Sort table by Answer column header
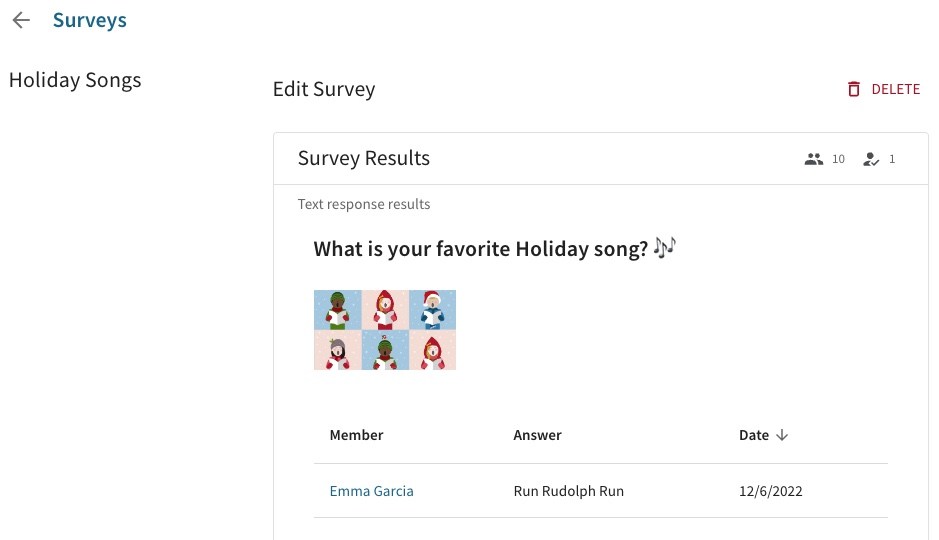The image size is (939, 540). click(x=537, y=435)
